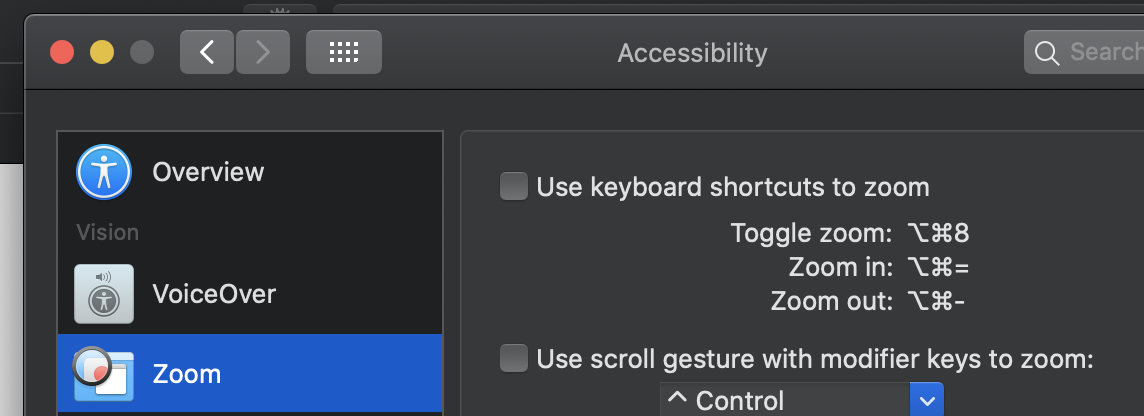Open the Control modifier key dropdown
Image resolution: width=1144 pixels, height=416 pixels.
coord(785,401)
